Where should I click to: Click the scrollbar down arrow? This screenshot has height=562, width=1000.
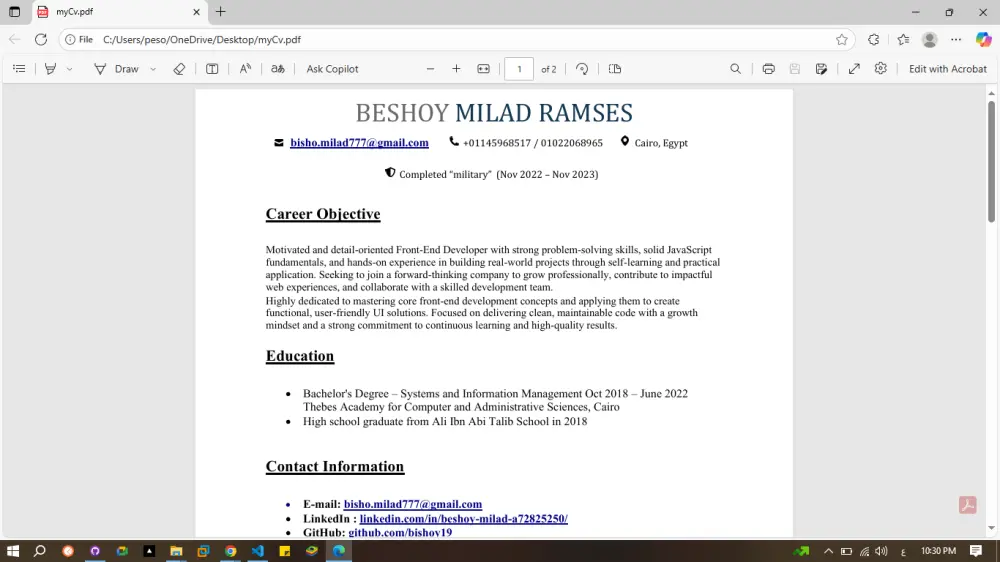click(x=991, y=528)
